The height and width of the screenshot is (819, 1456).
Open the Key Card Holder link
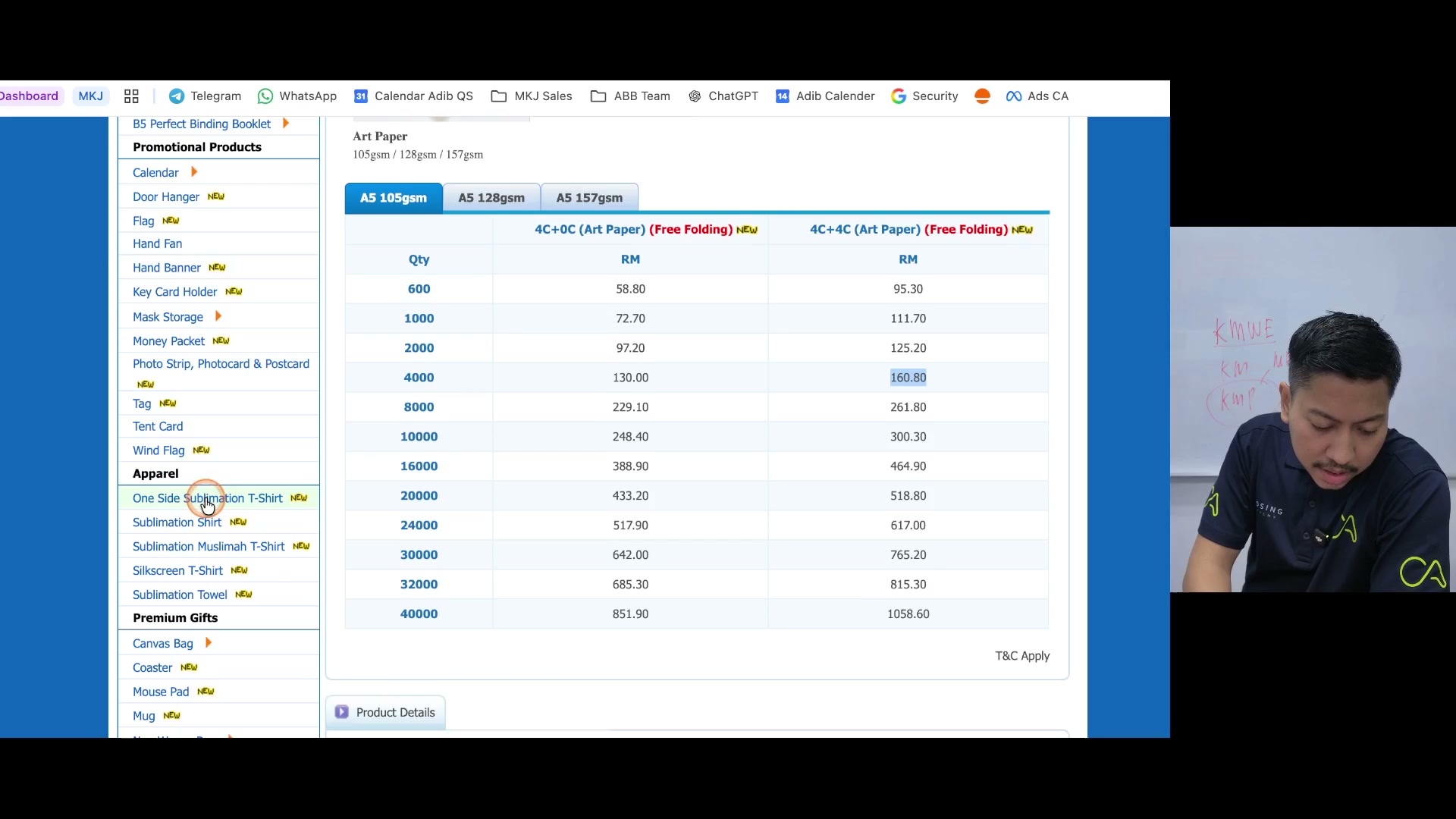coord(175,292)
